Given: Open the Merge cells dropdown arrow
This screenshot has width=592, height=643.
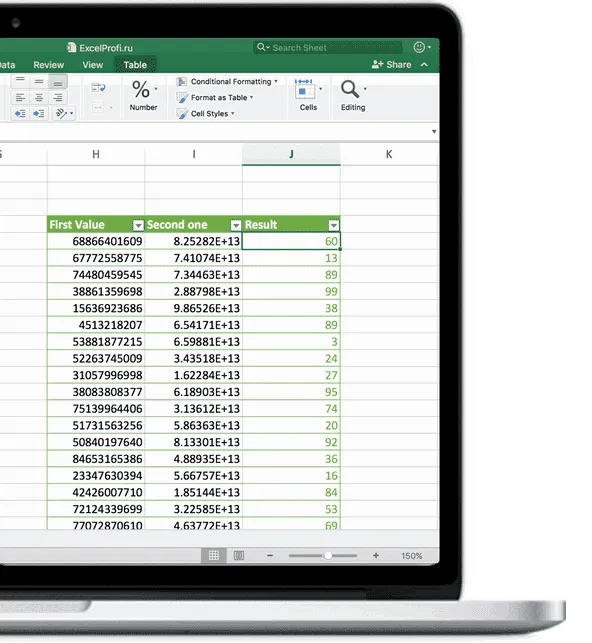Looking at the screenshot, I should (x=111, y=108).
